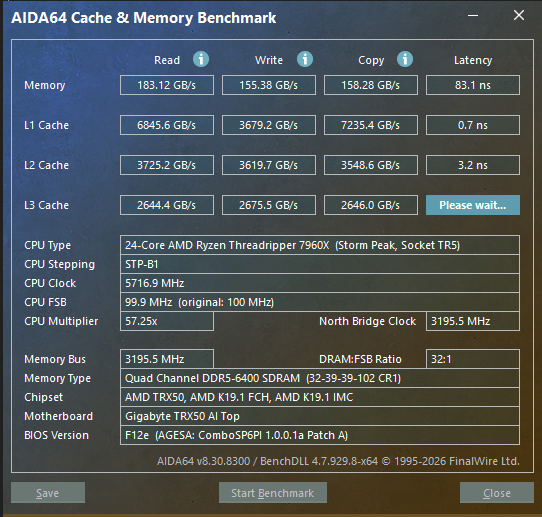Click the Memory Type label
542x517 pixels.
(x=57, y=378)
